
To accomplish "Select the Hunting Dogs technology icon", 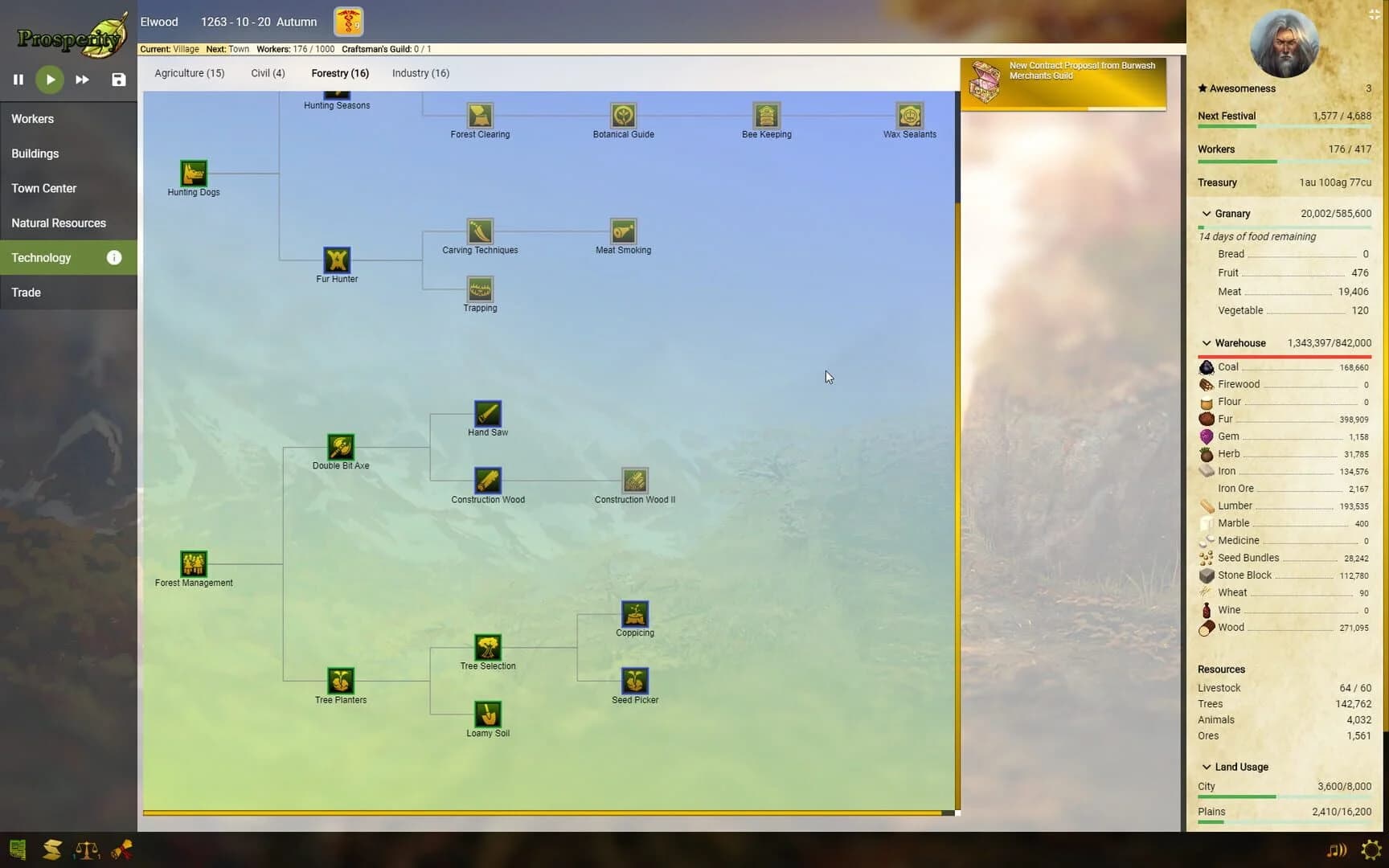I will [x=193, y=173].
